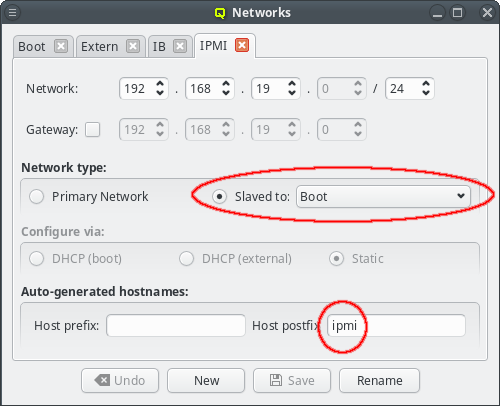Close the IPMI tab with red X
Viewport: 500px width, 406px height.
pos(242,45)
